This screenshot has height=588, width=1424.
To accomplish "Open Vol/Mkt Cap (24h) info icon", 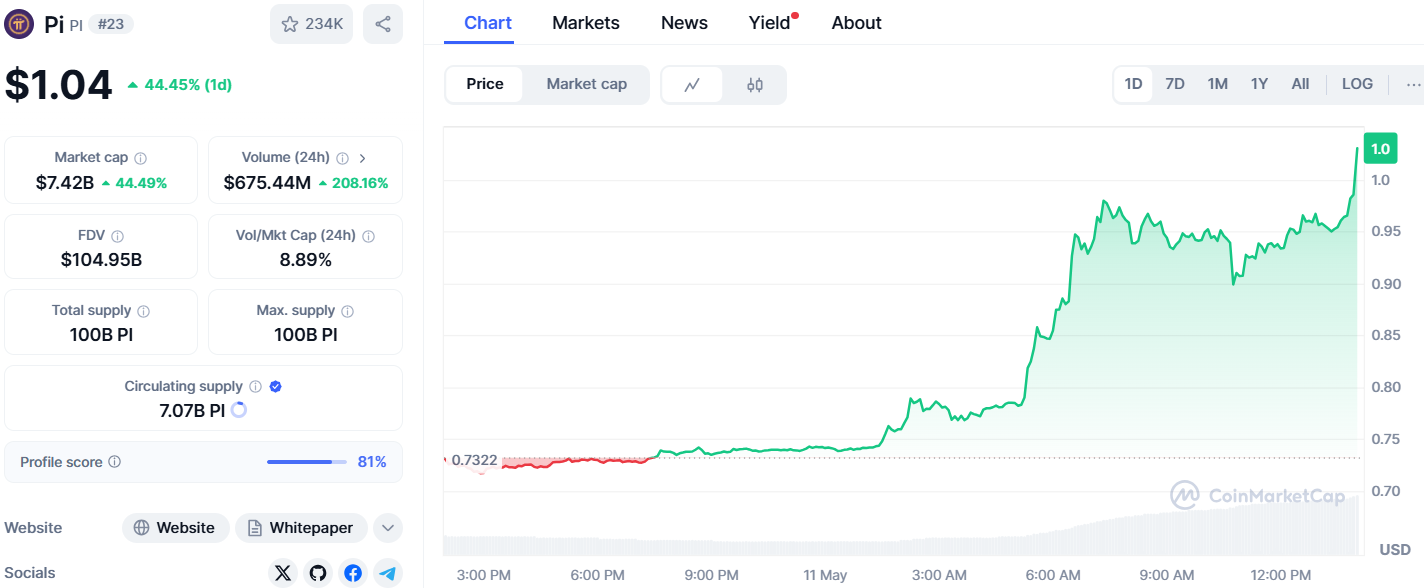I will [x=368, y=236].
